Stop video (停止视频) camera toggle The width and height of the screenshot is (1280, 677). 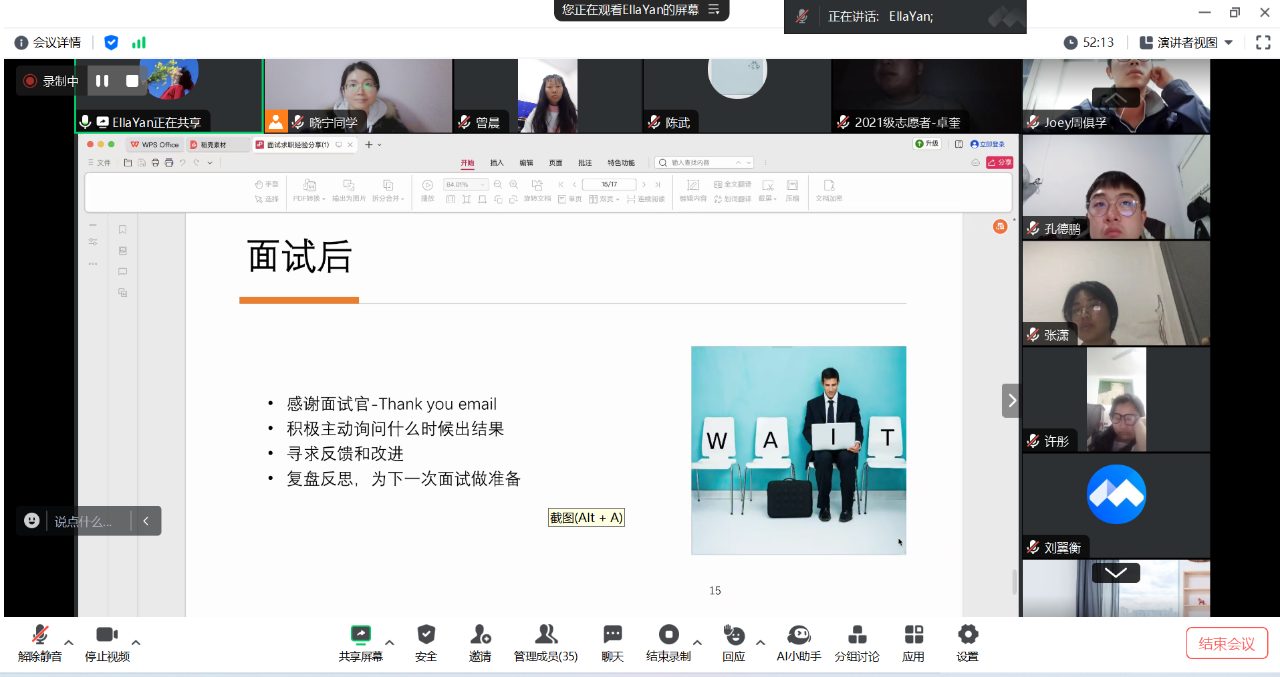tap(107, 635)
